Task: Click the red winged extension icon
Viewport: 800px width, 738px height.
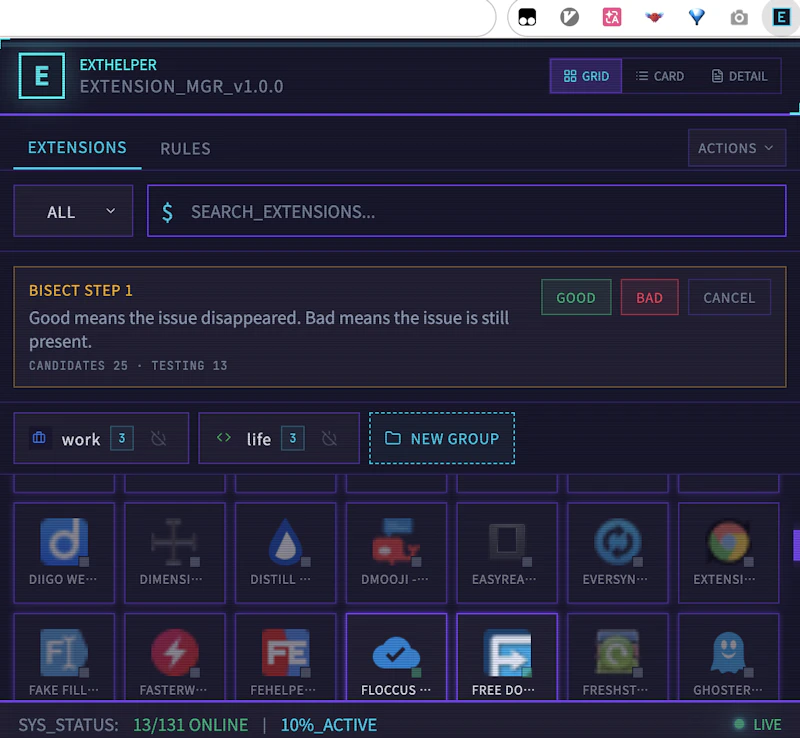Action: (654, 17)
